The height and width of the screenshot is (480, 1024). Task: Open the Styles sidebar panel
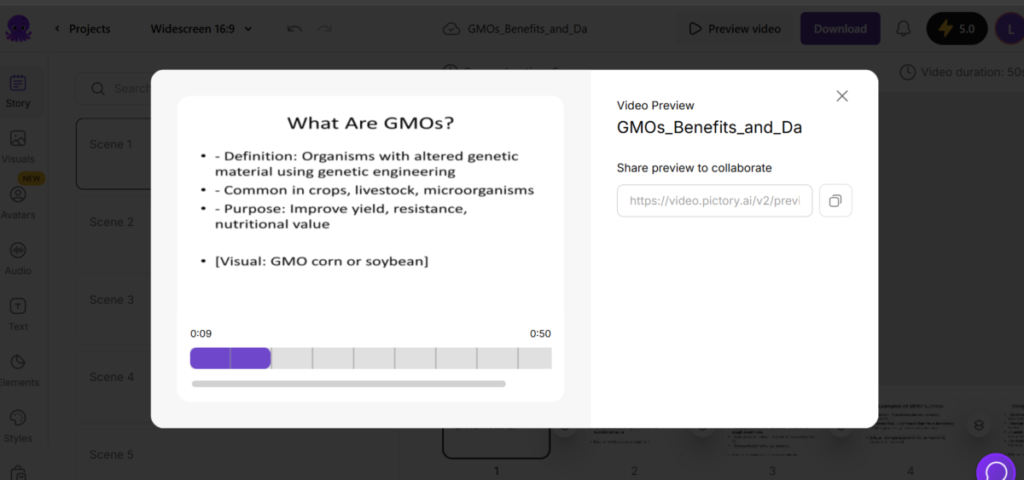click(18, 426)
